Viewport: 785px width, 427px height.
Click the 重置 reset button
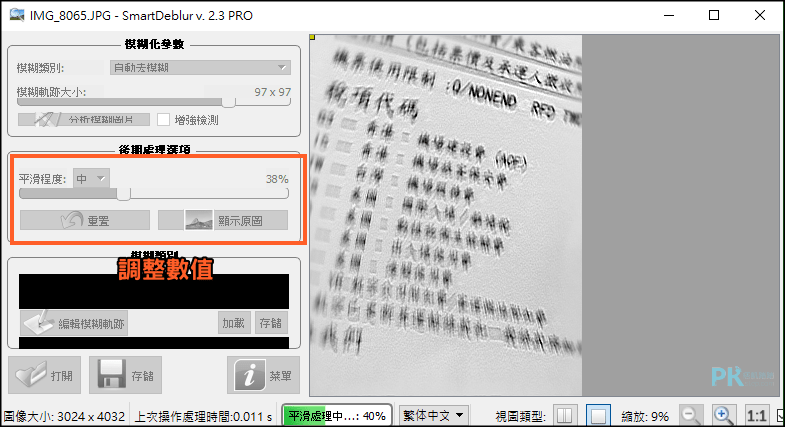[85, 220]
